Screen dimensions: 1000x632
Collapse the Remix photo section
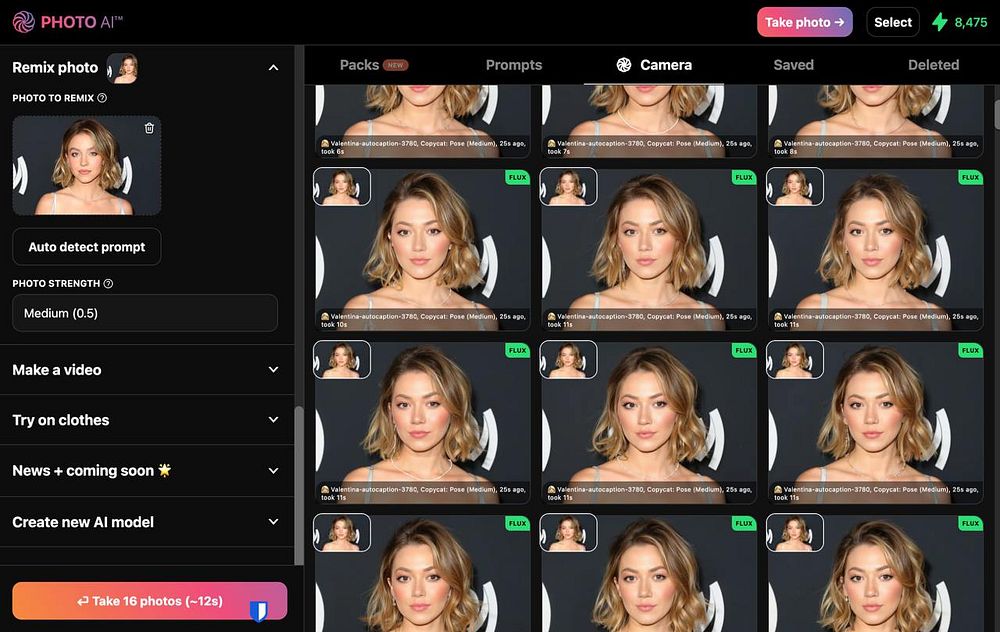tap(274, 68)
